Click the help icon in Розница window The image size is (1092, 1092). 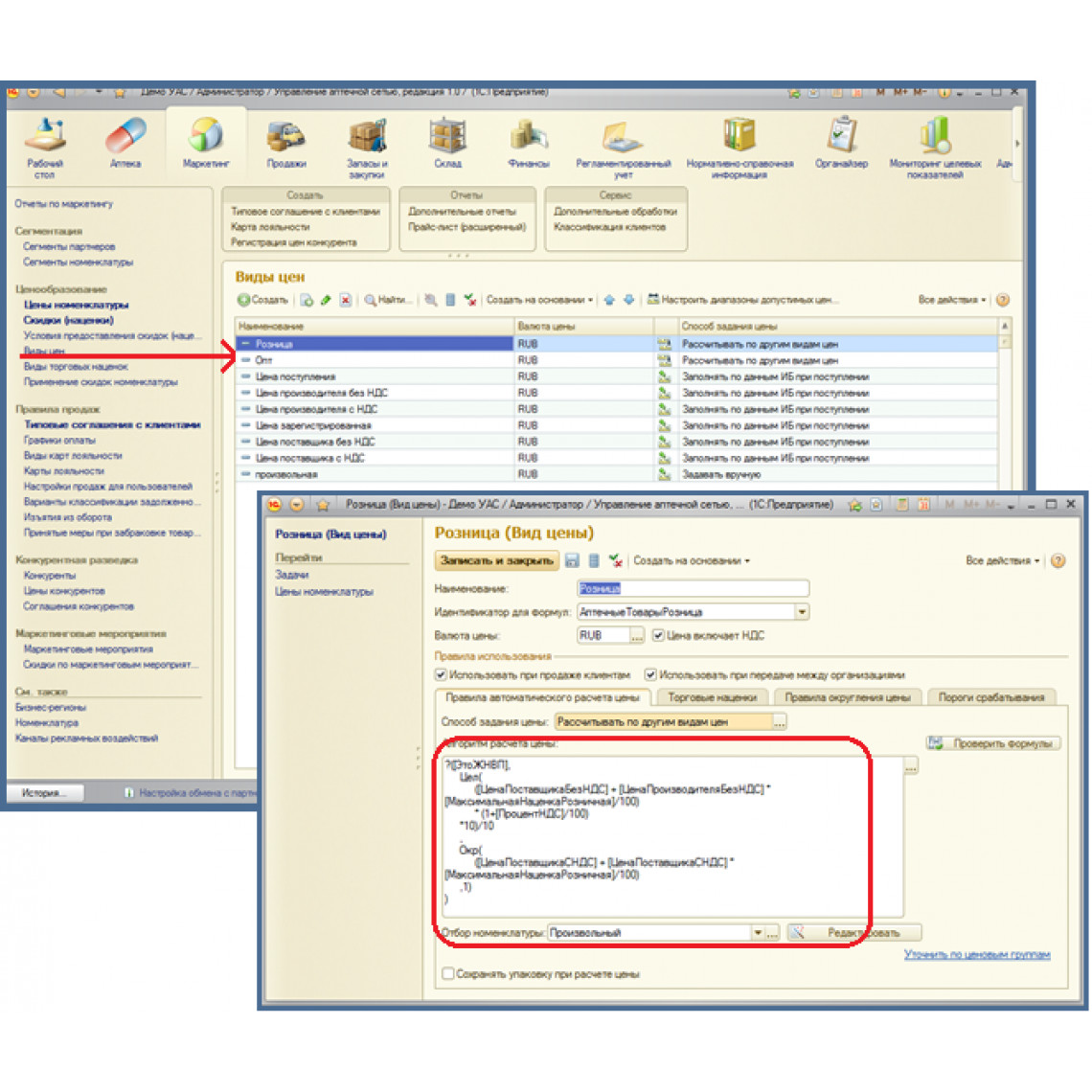coord(1058,560)
